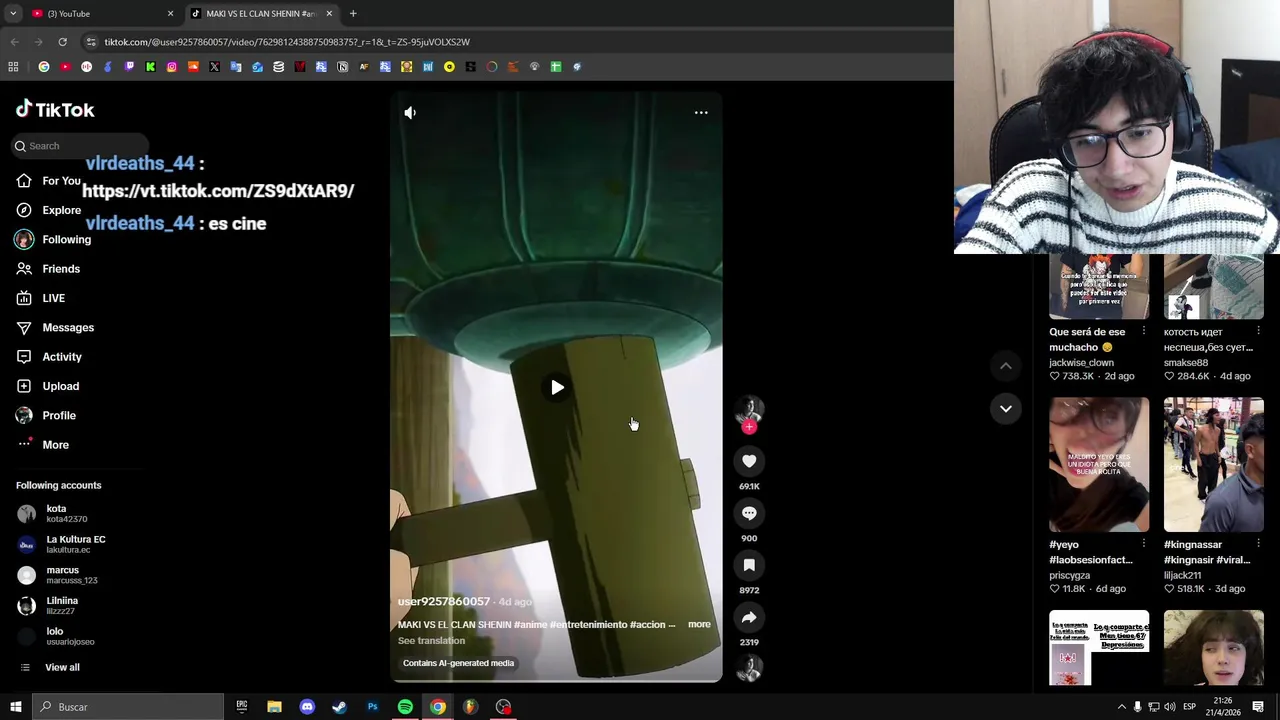Viewport: 1280px width, 720px height.
Task: Expand the More menu in sidebar
Action: [43, 444]
